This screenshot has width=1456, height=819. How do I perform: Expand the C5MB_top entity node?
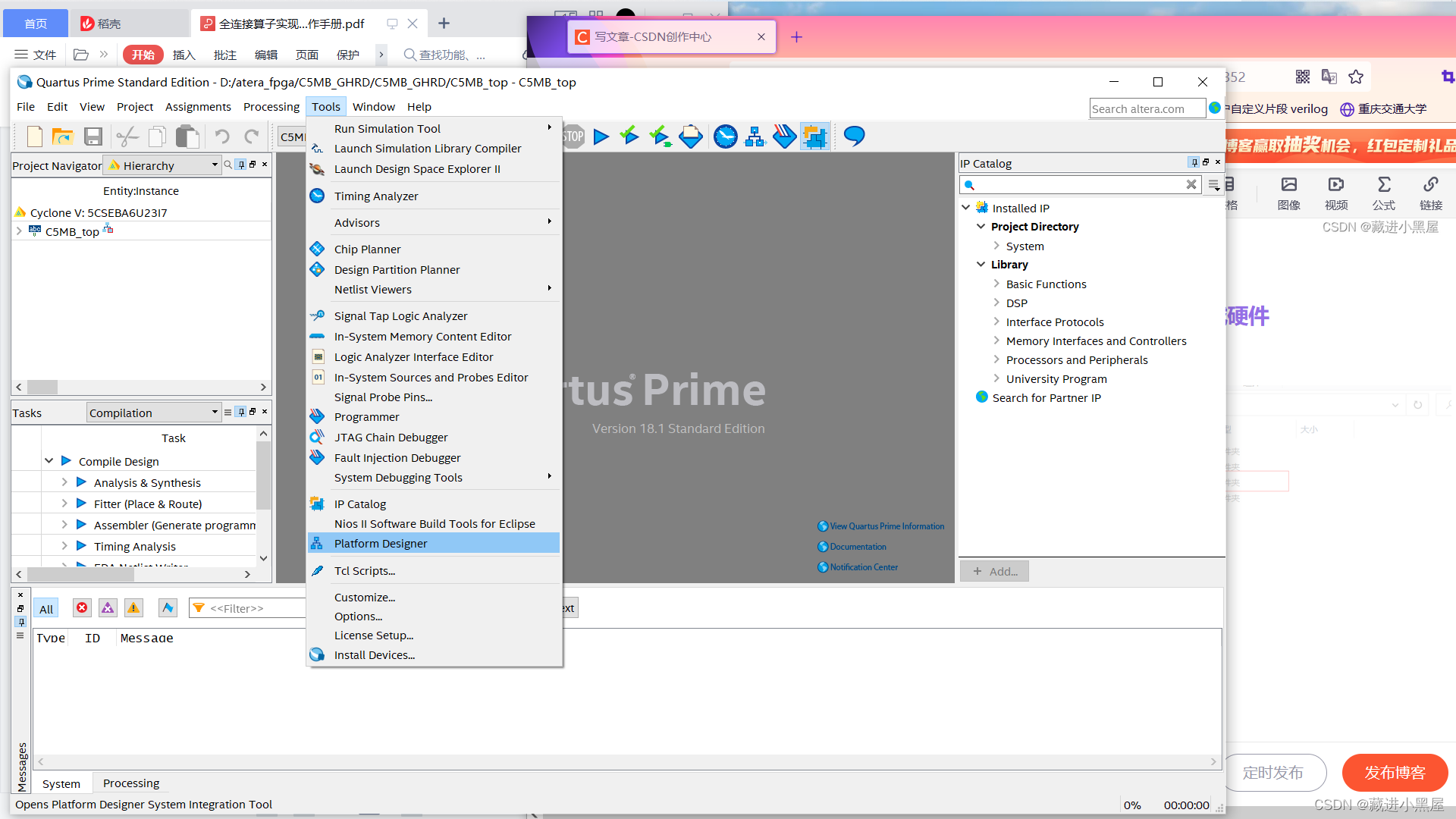tap(19, 231)
